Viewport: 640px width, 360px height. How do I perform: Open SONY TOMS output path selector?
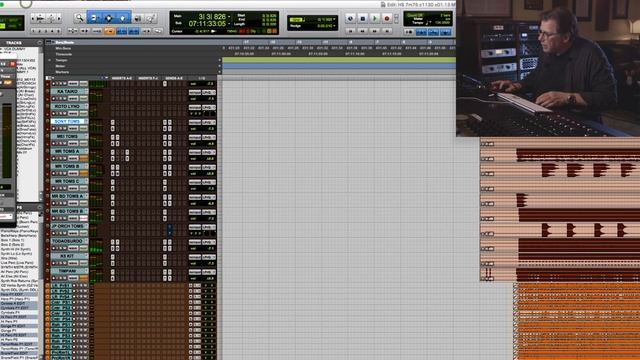tap(208, 122)
